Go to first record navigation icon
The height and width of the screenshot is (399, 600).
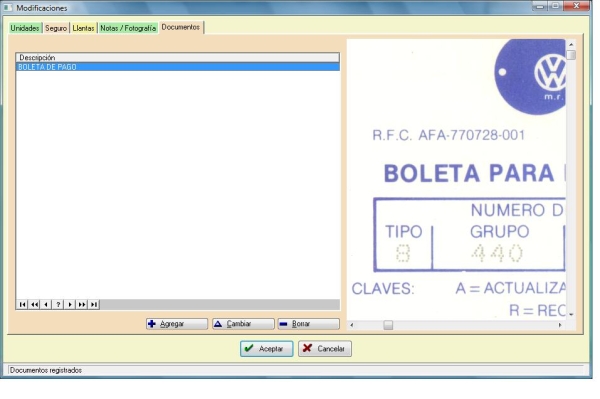[23, 305]
